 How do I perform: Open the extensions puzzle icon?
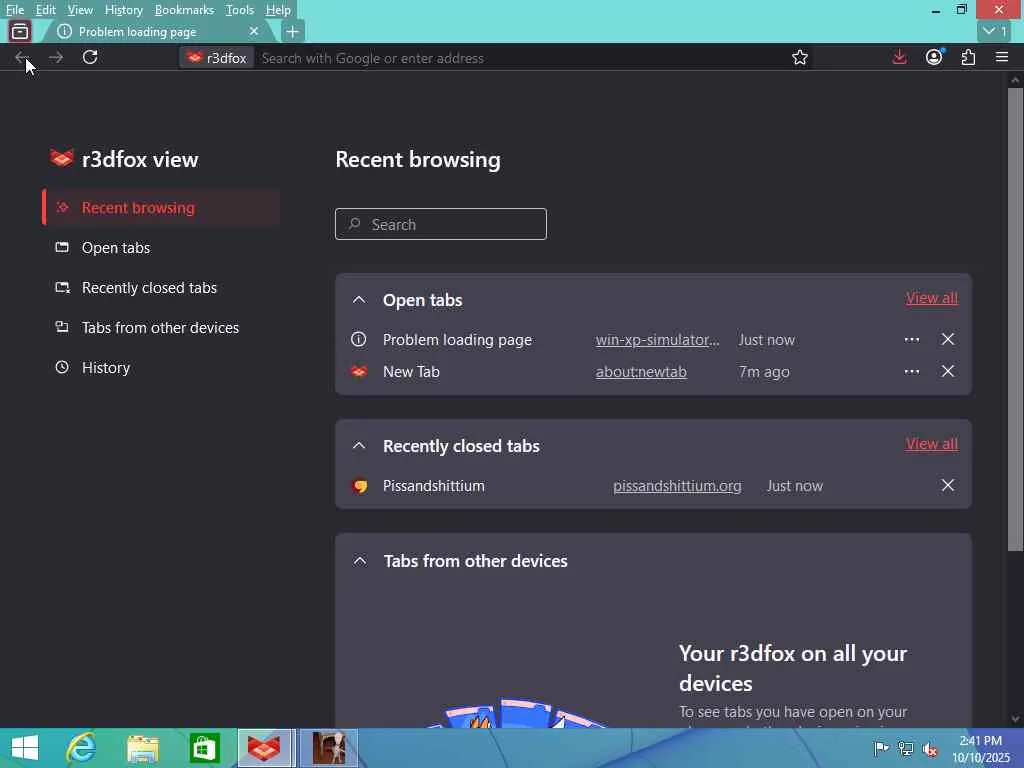pos(968,57)
